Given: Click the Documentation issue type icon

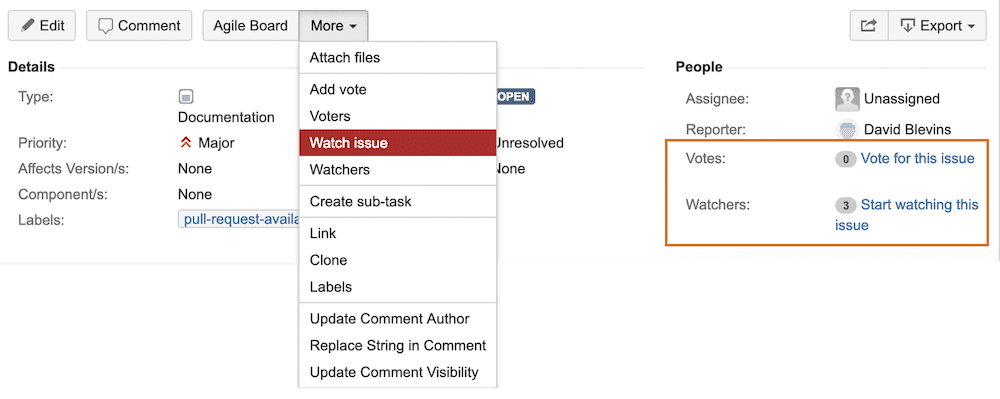Looking at the screenshot, I should [x=186, y=97].
